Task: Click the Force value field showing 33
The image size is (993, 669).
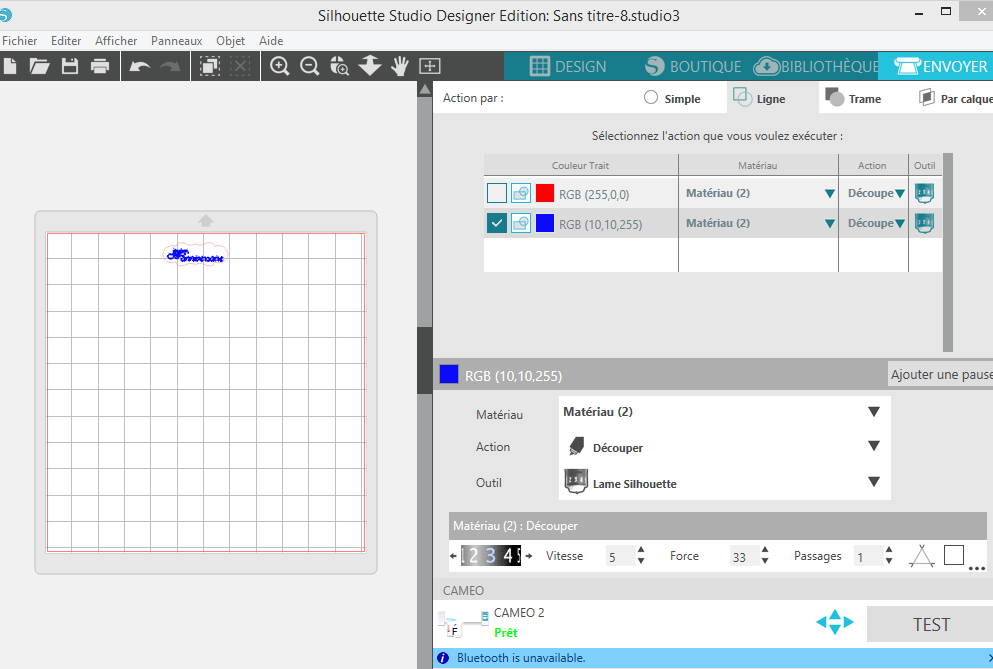Action: coord(744,556)
